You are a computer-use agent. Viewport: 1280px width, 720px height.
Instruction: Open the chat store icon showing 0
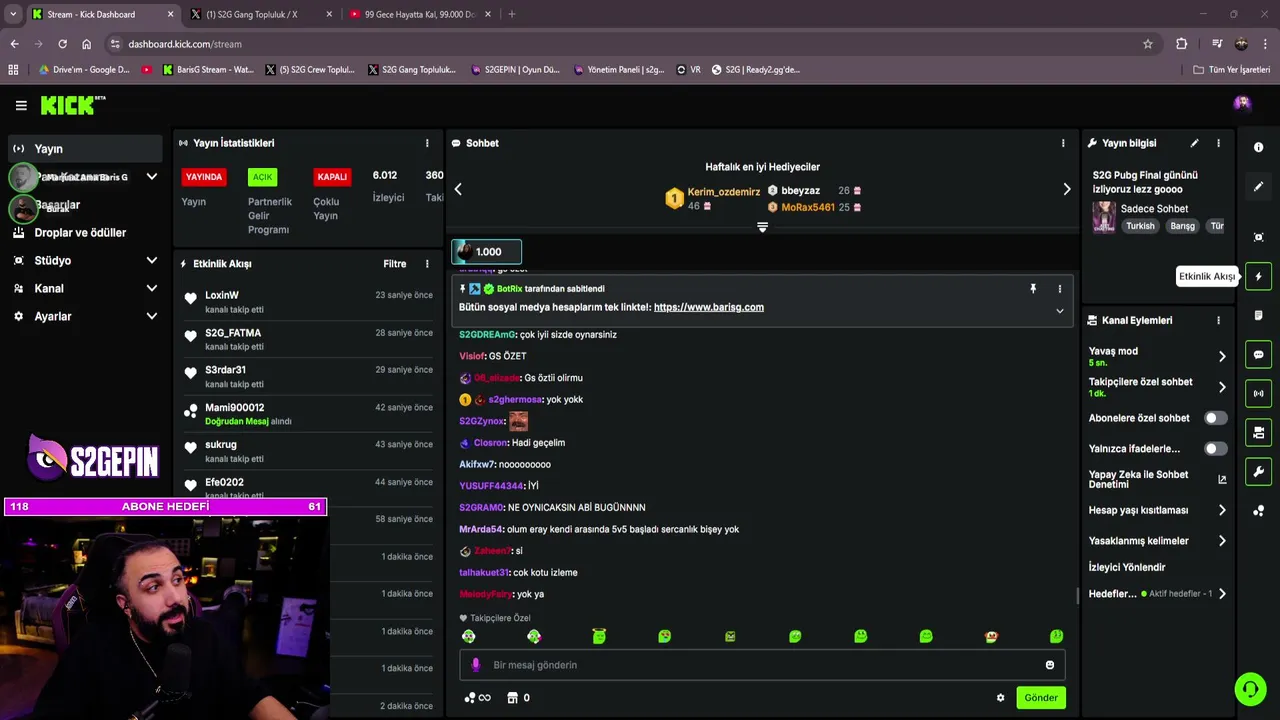tap(518, 698)
